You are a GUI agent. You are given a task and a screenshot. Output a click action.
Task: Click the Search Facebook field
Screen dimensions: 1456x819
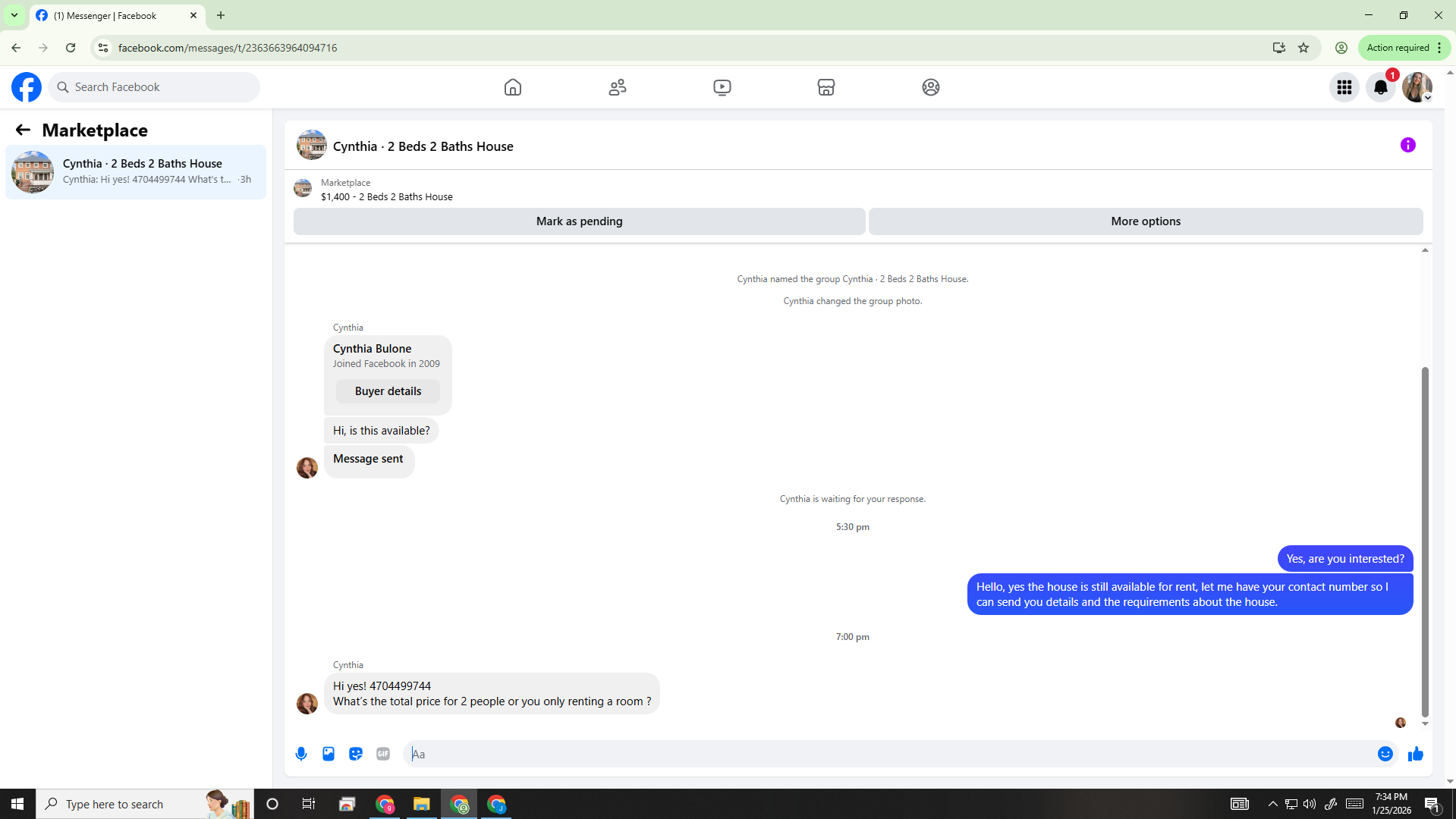pyautogui.click(x=155, y=87)
